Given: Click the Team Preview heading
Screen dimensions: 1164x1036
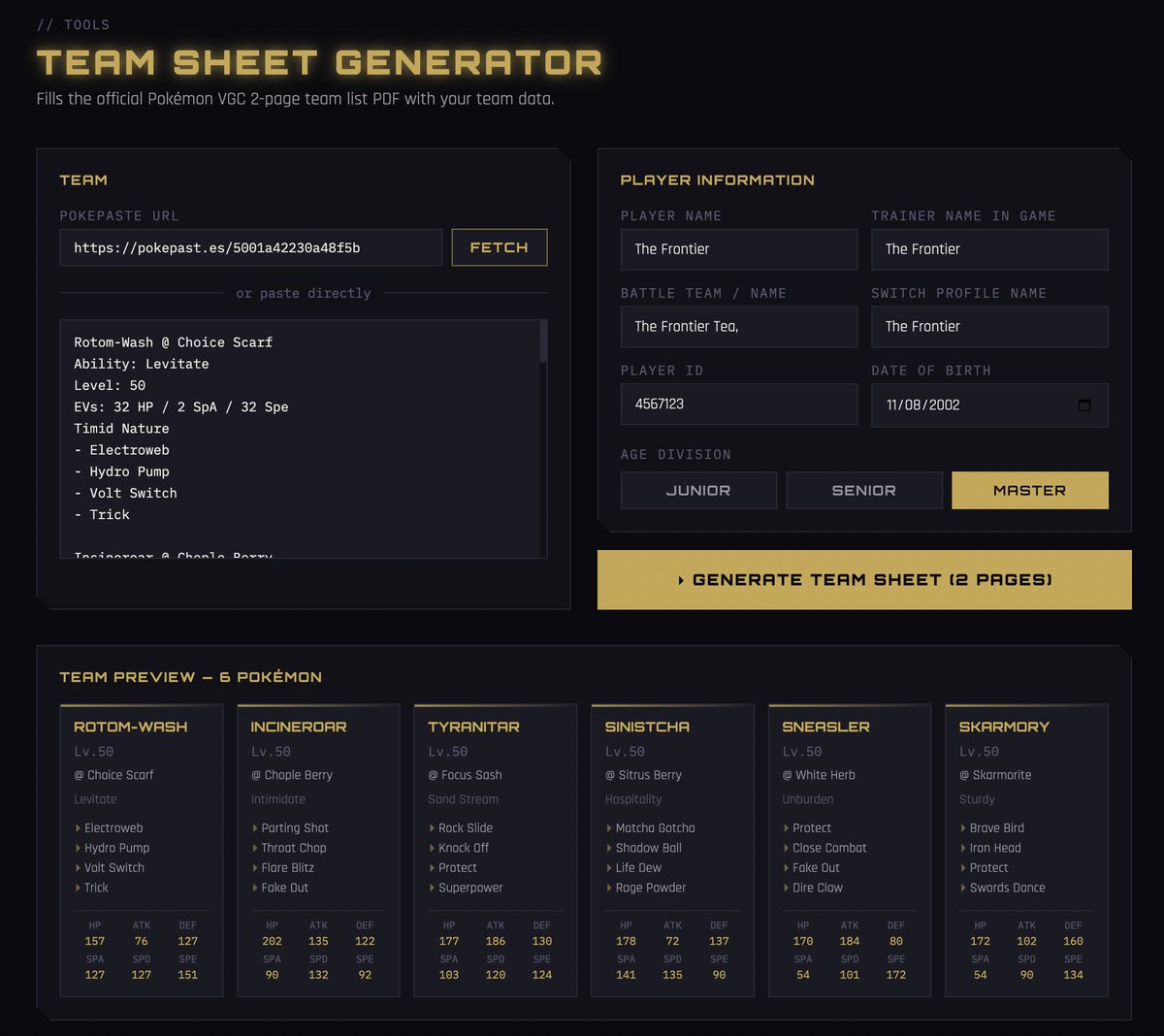Looking at the screenshot, I should (x=191, y=677).
